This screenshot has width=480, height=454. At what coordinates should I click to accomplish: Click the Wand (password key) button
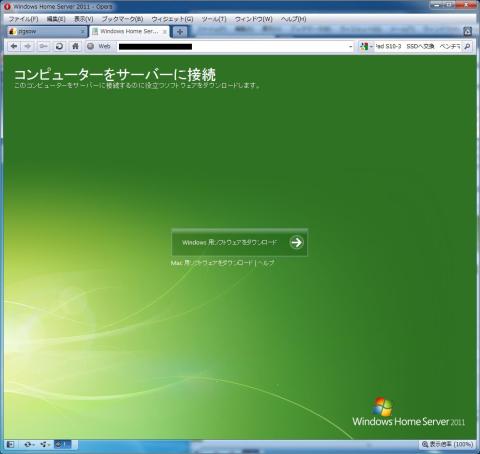pos(43,46)
